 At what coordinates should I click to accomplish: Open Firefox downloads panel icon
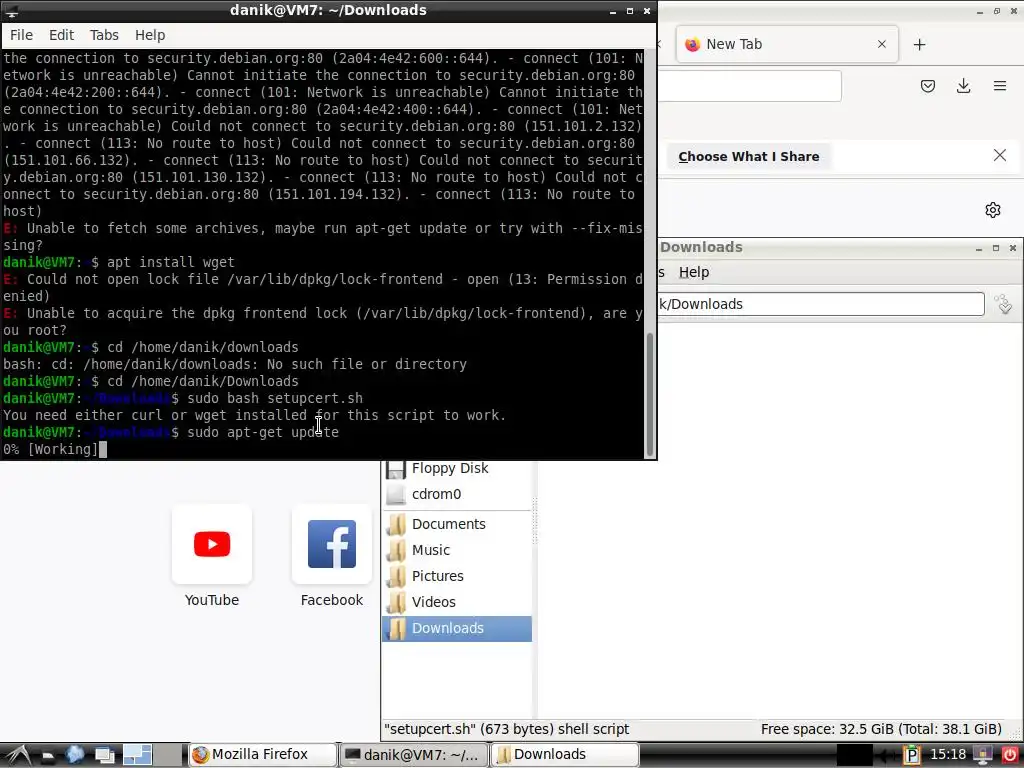coord(963,86)
